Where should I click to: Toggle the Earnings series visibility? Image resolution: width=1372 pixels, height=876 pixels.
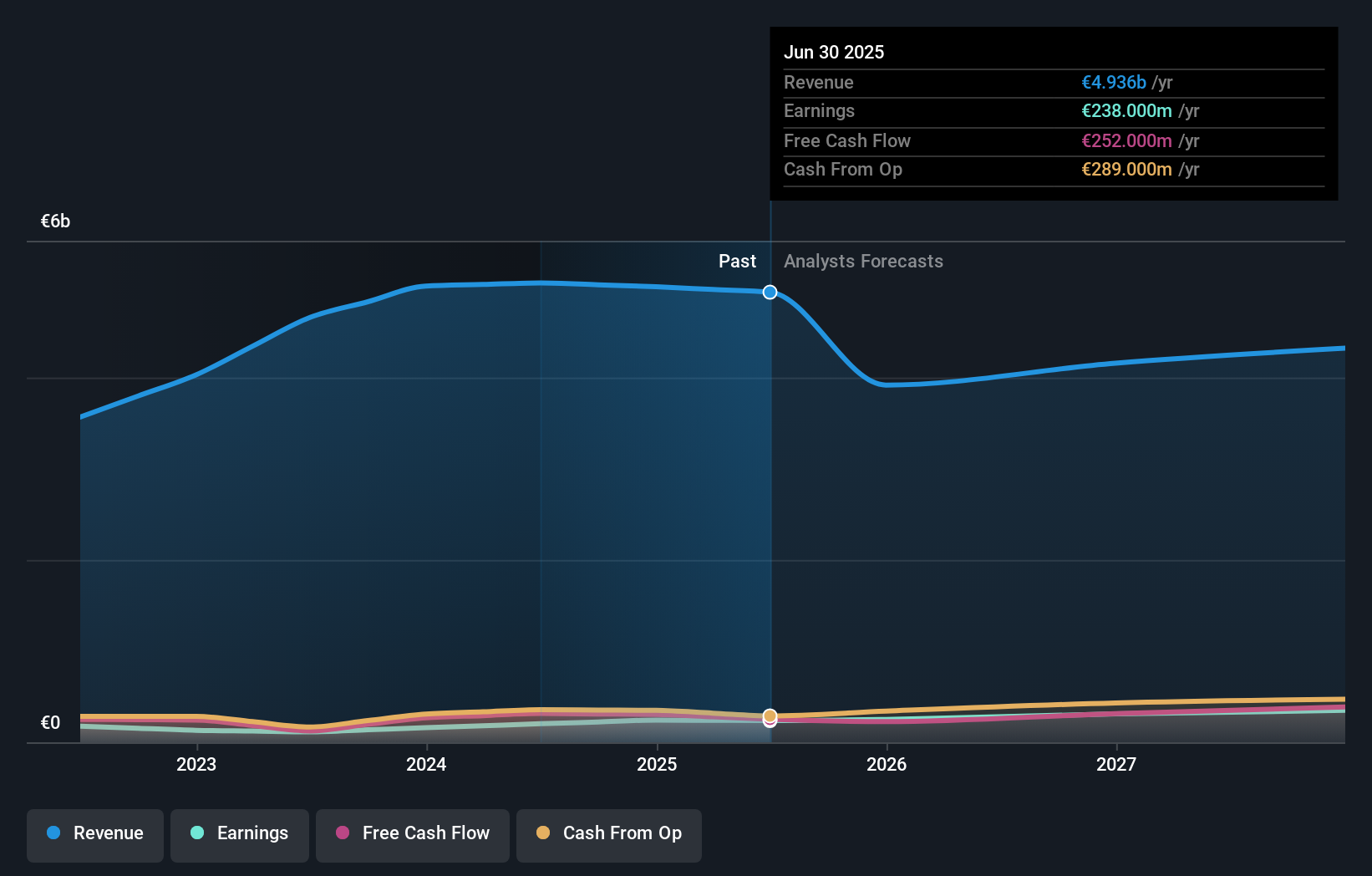(239, 833)
